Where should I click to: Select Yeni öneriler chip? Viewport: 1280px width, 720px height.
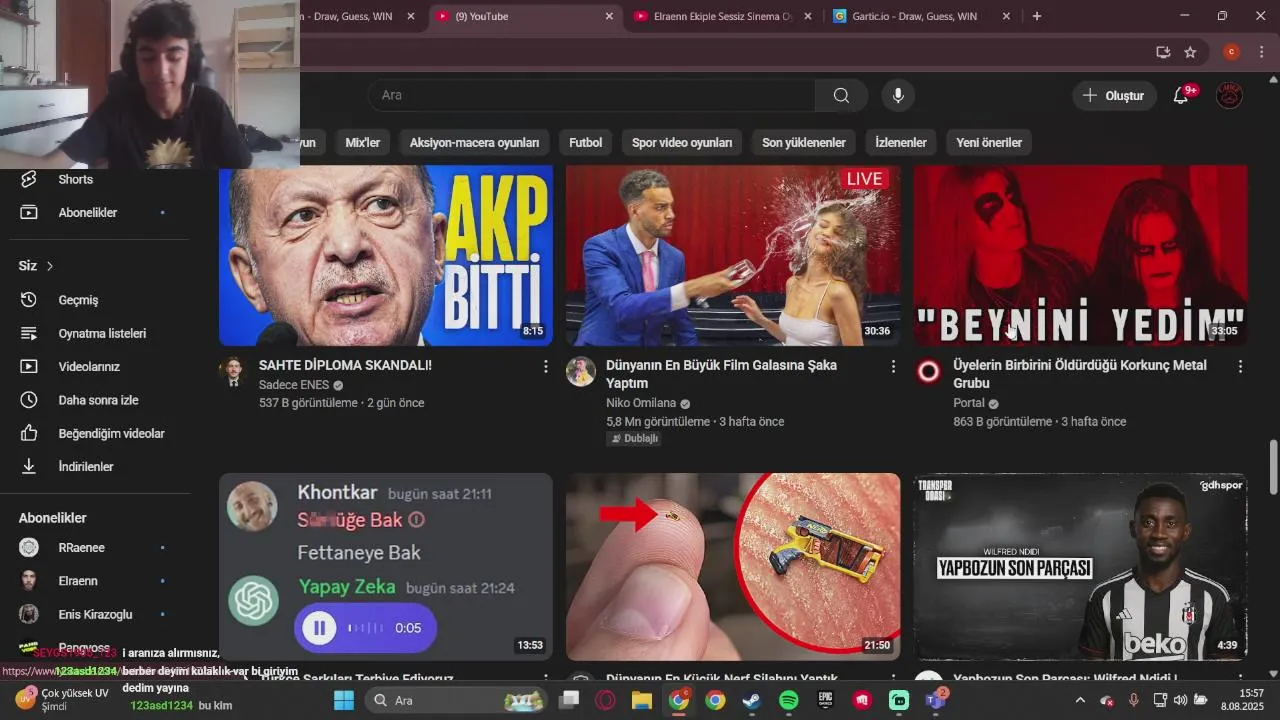pyautogui.click(x=989, y=142)
